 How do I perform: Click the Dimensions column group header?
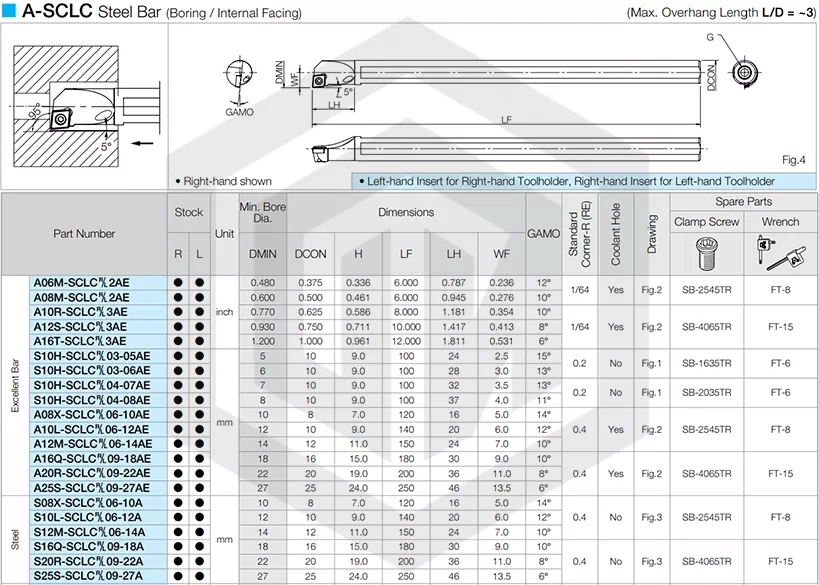(406, 213)
